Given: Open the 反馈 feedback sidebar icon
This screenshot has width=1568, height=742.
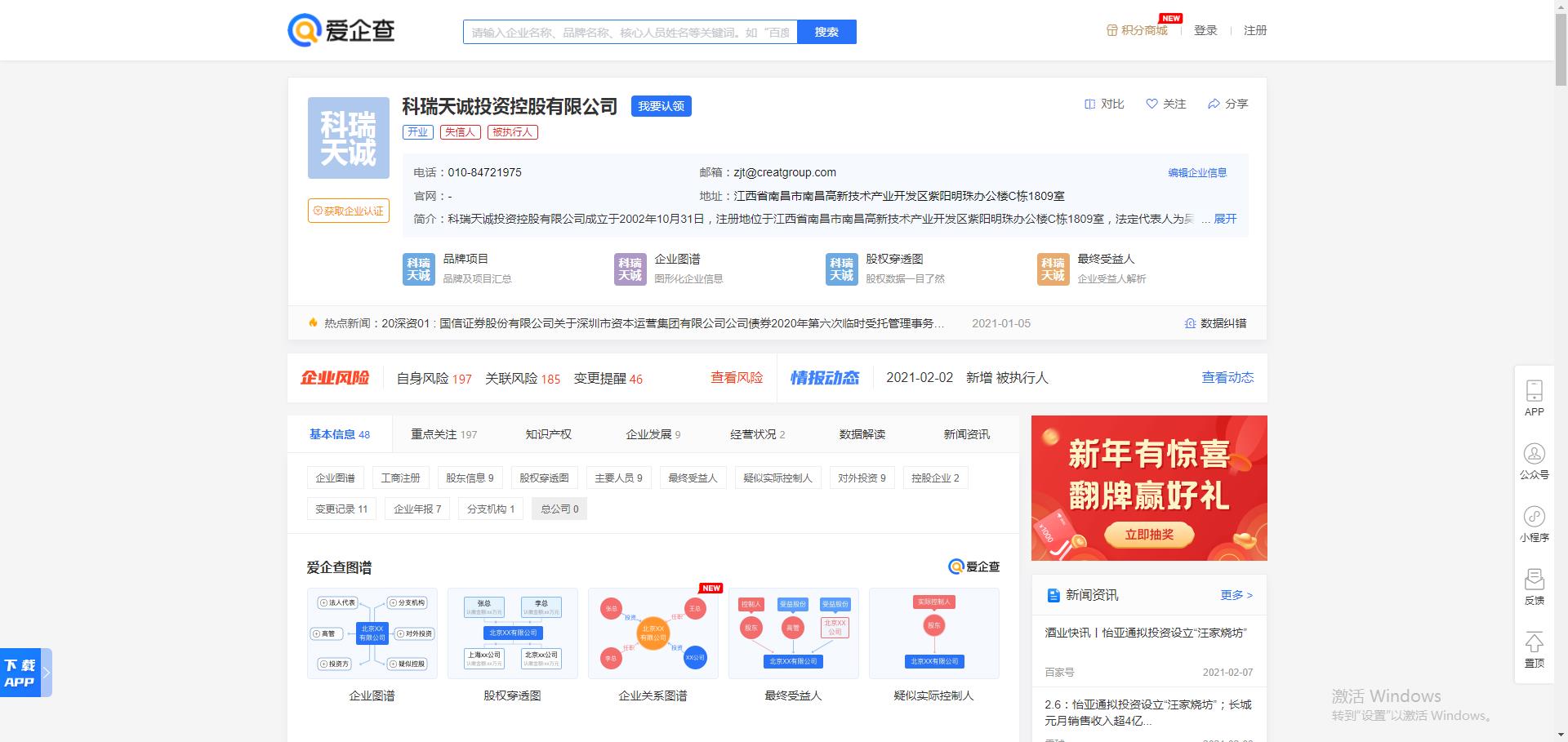Looking at the screenshot, I should pos(1534,579).
